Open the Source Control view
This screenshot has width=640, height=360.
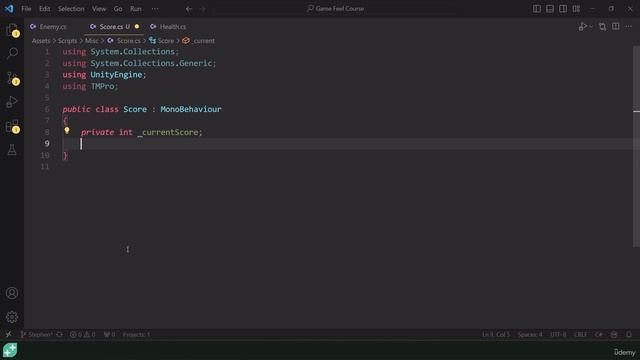click(x=12, y=78)
